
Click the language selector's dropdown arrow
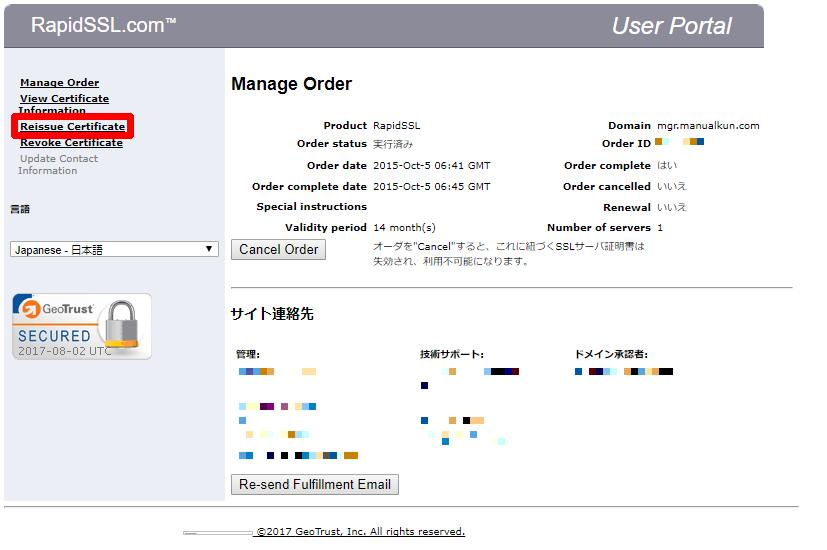[x=209, y=249]
